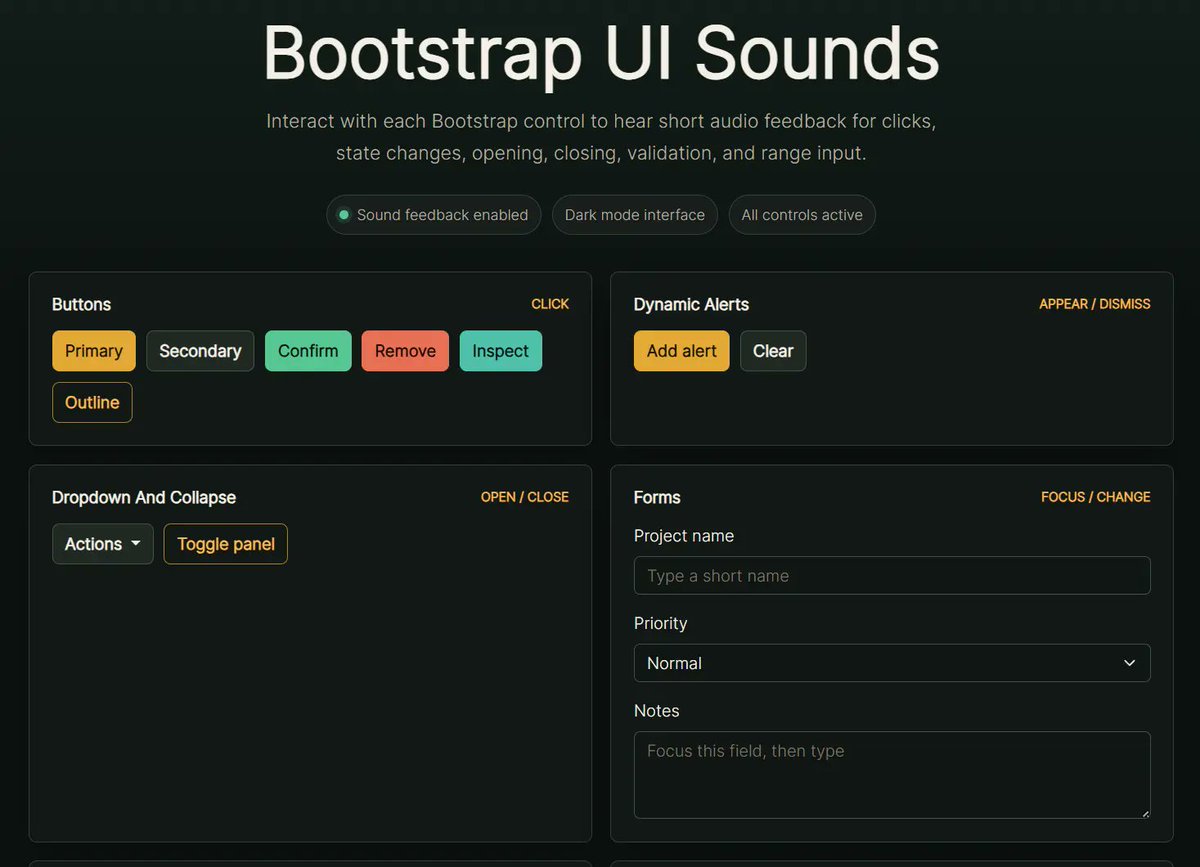Focus the Project name input field
Image resolution: width=1200 pixels, height=867 pixels.
[x=892, y=576]
